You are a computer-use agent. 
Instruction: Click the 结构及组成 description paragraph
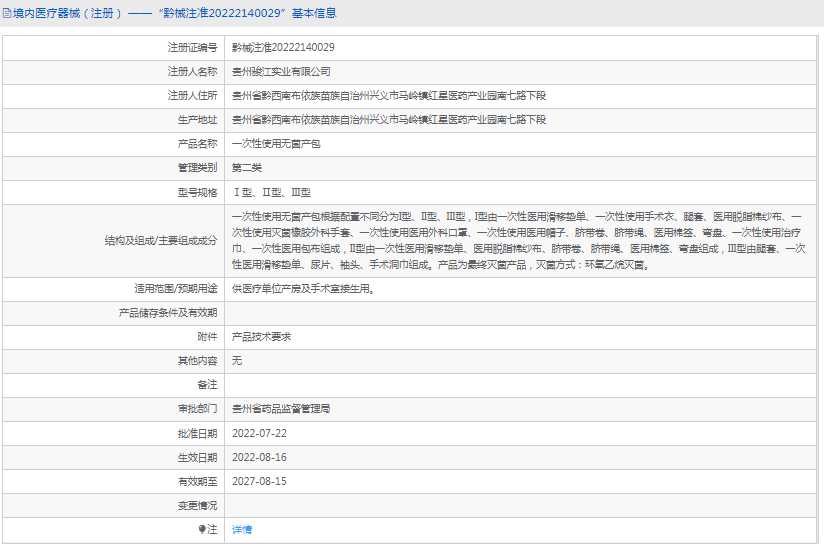pos(518,241)
